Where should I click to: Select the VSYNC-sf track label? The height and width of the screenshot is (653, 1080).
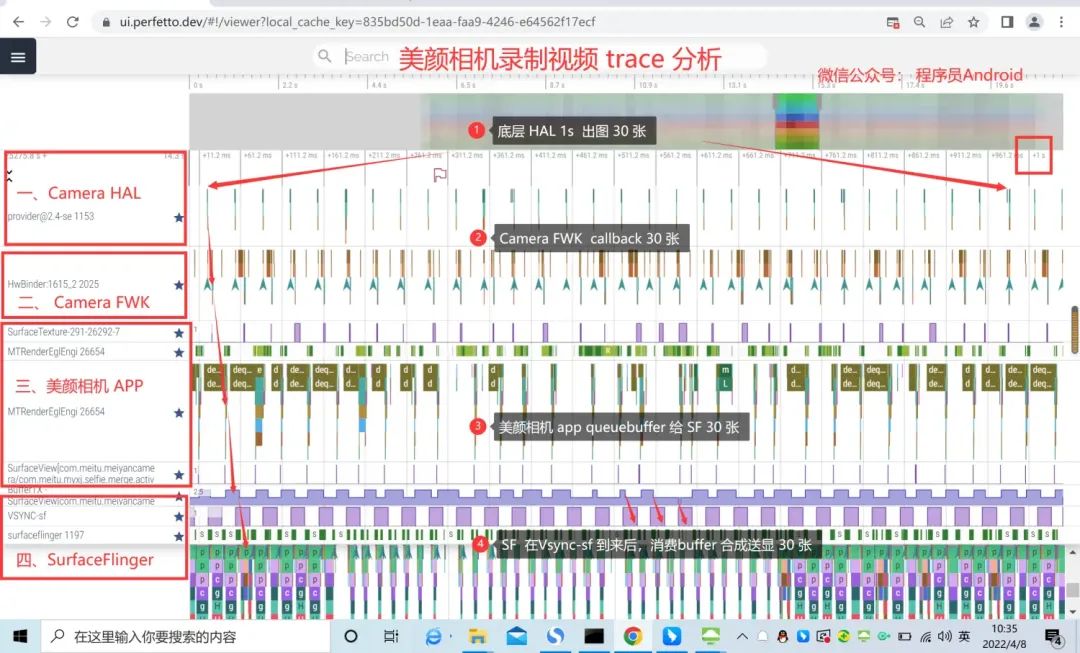27,516
